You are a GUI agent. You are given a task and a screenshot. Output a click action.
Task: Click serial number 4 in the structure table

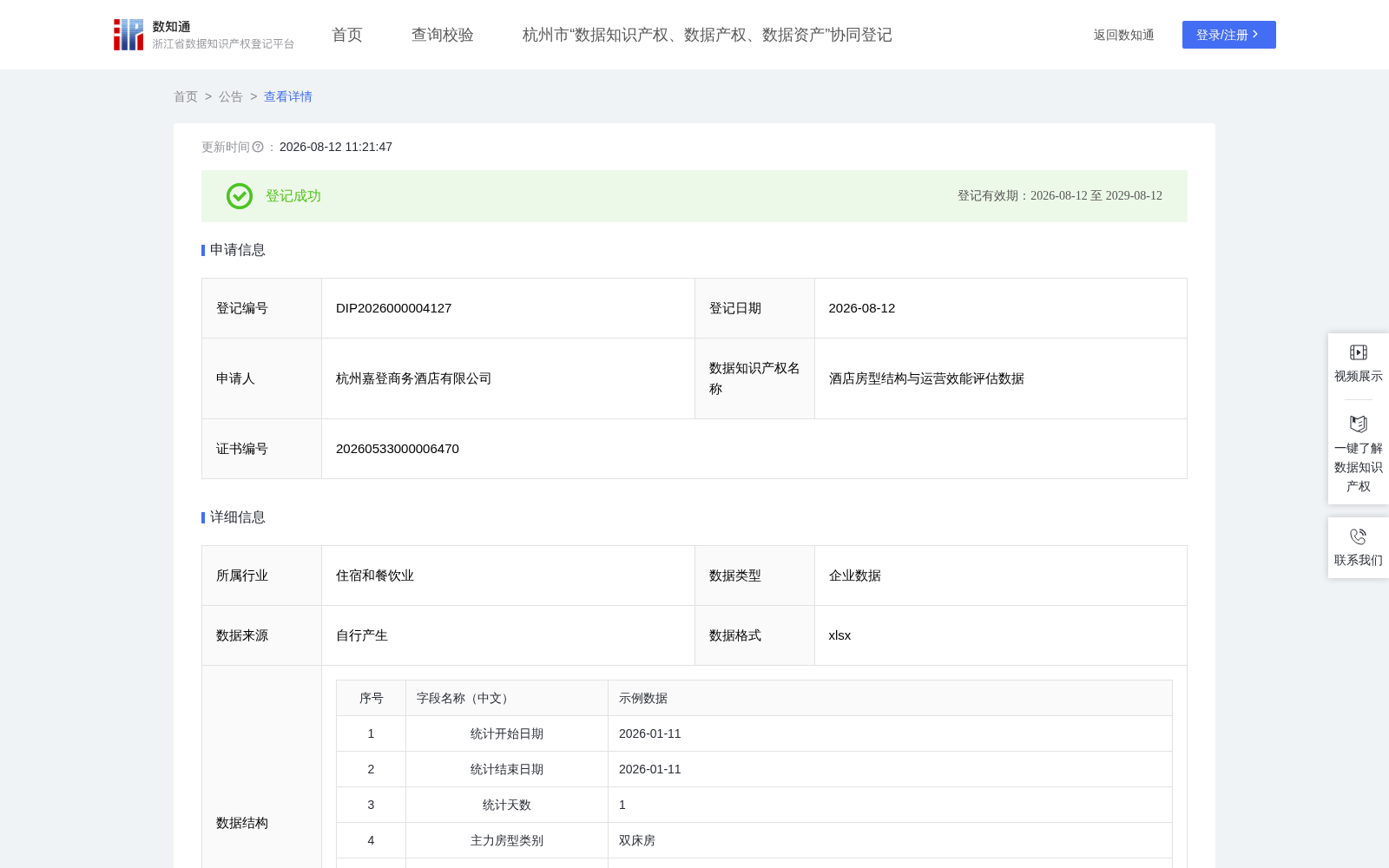point(371,840)
